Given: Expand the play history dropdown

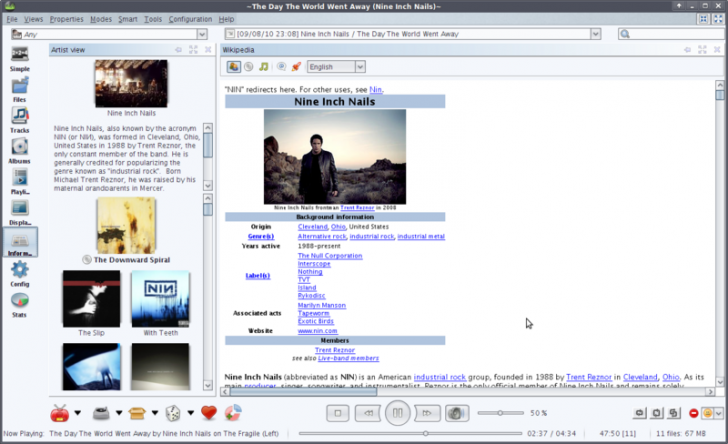Looking at the screenshot, I should coord(595,34).
